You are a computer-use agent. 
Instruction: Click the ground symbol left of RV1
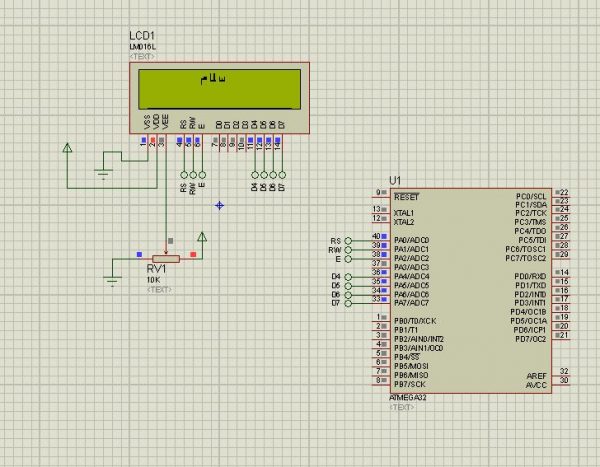click(x=112, y=281)
